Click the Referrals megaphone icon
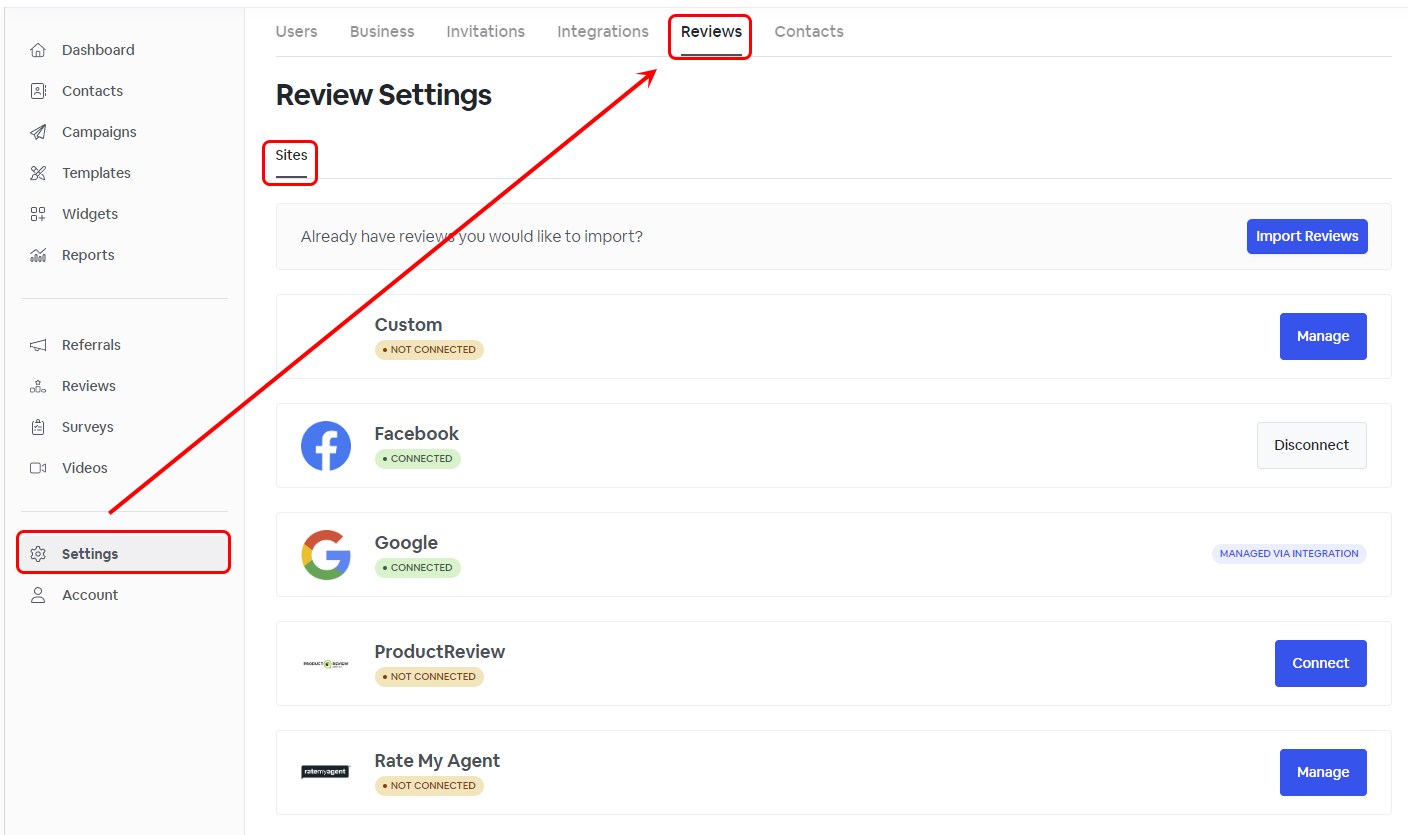Viewport: 1408px width, 835px height. (38, 345)
